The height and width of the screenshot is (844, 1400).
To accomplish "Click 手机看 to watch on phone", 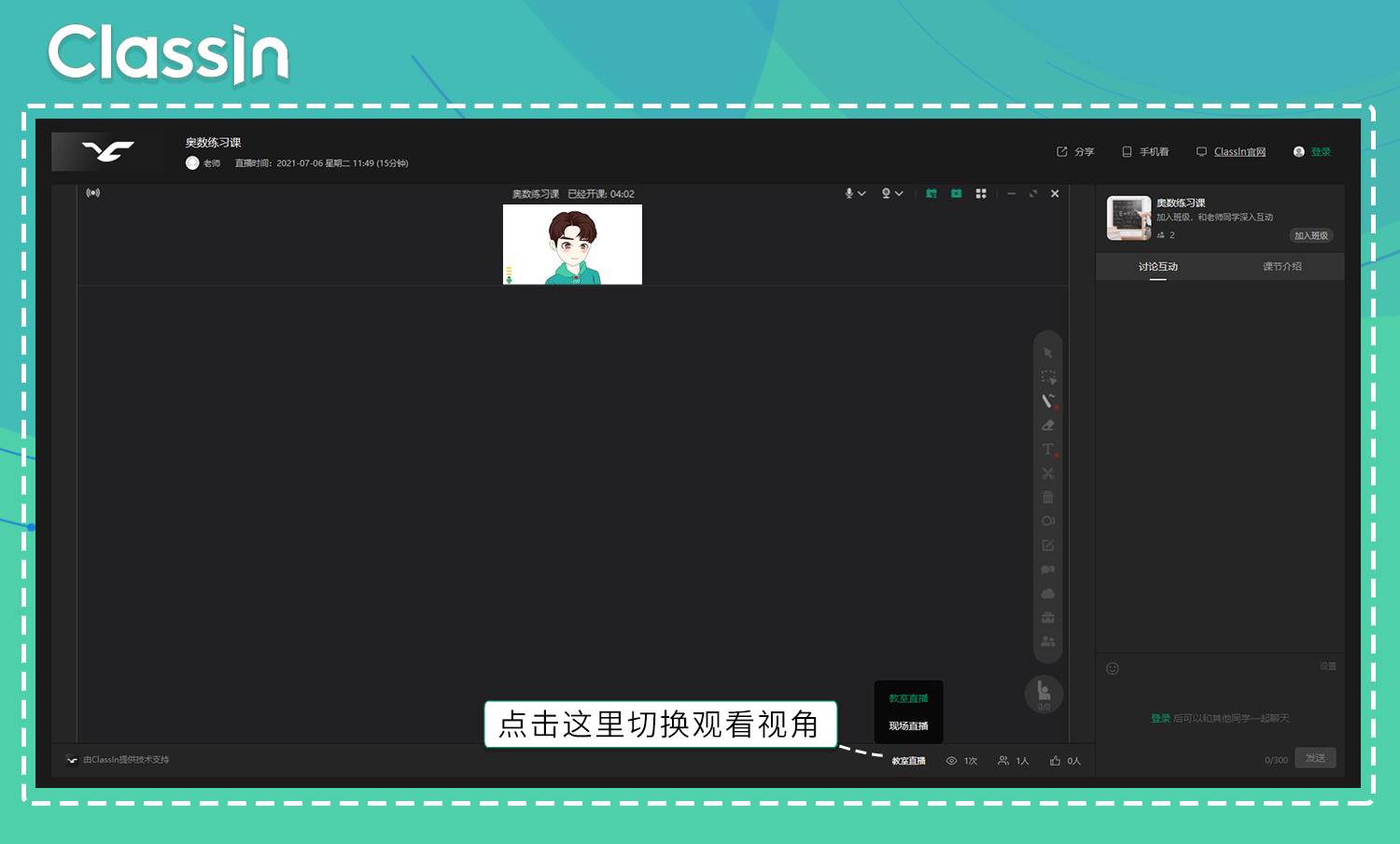I will click(x=1145, y=151).
